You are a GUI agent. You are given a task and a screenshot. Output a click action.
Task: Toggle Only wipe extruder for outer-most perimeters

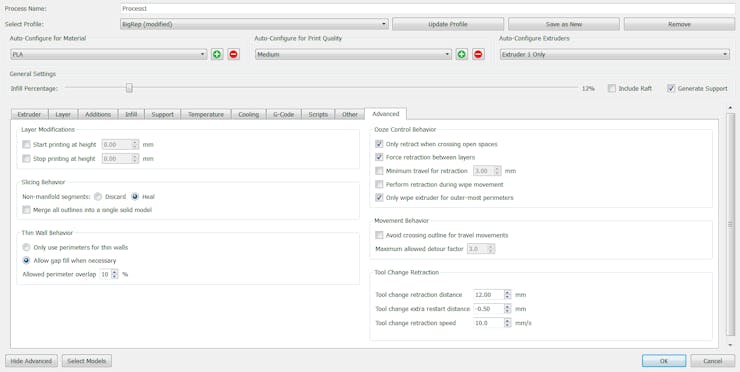(379, 198)
